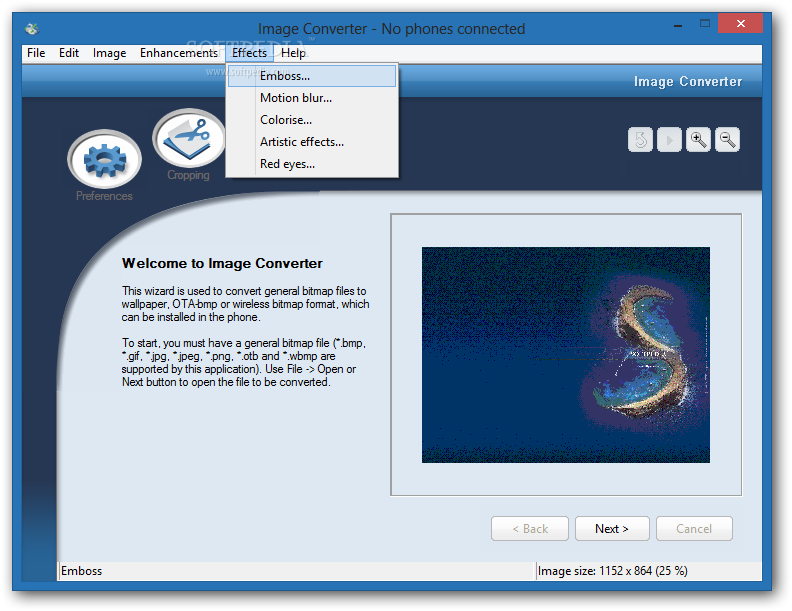Zoom in with the magnifier plus icon

click(699, 139)
